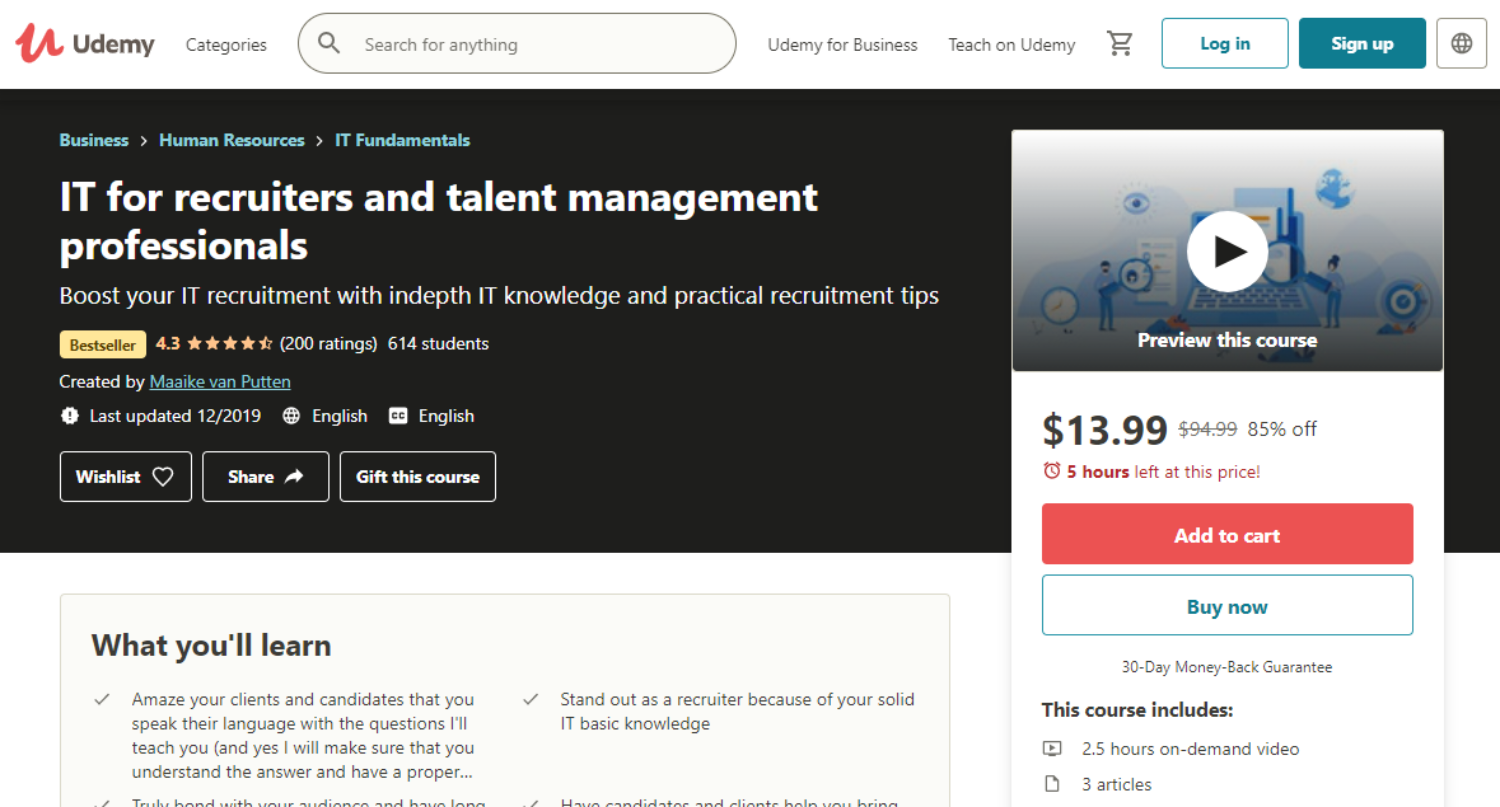Navigate to Human Resources breadcrumb

tap(231, 140)
